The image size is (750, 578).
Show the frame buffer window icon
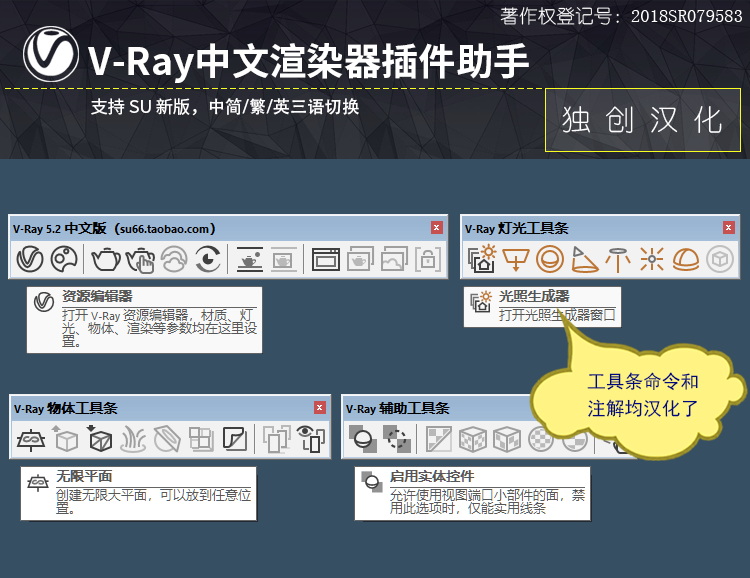tap(326, 260)
